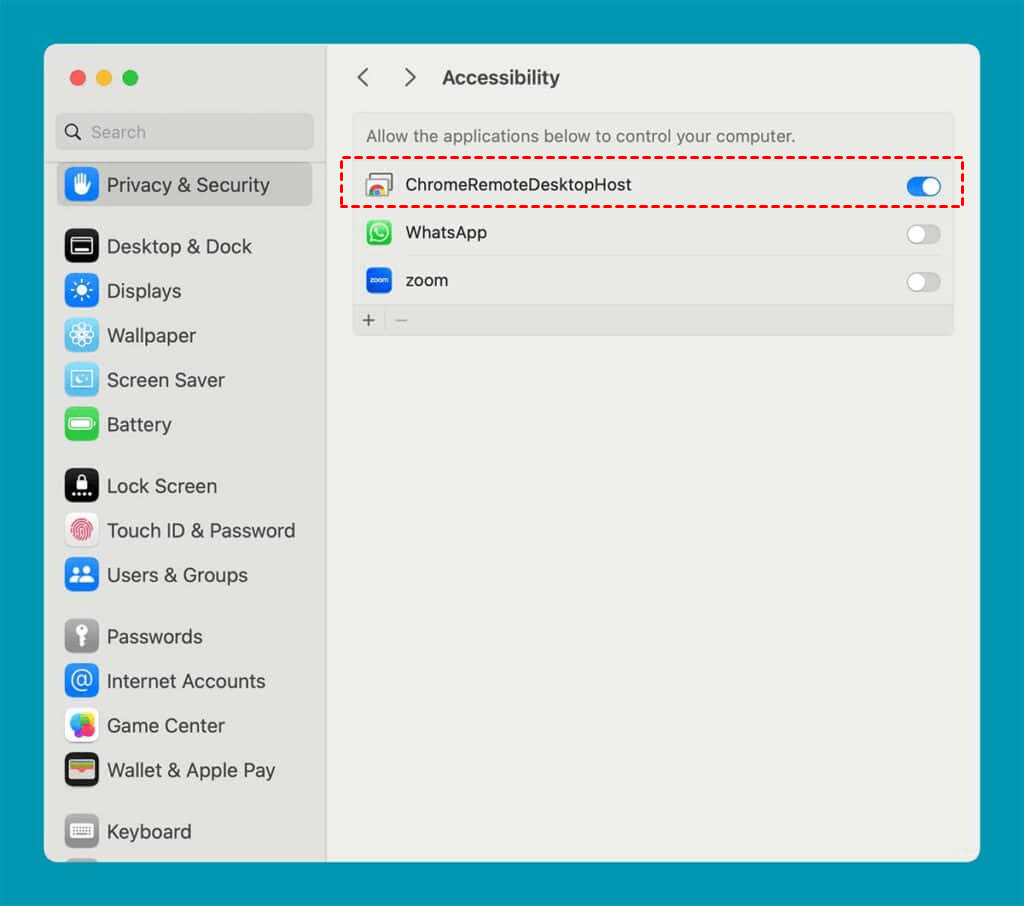1024x906 pixels.
Task: Open Users & Groups settings
Action: [185, 574]
